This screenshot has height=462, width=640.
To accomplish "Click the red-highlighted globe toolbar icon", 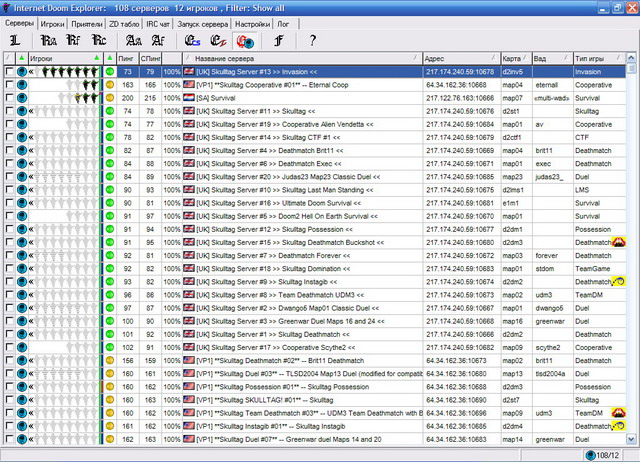I will coord(243,41).
